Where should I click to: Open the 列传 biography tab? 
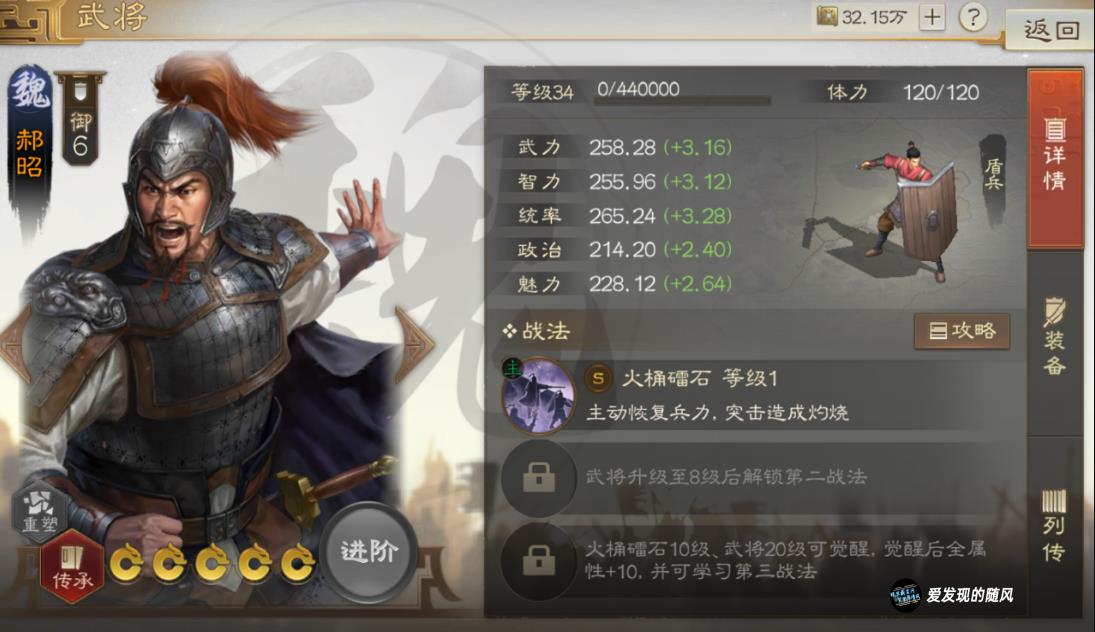(x=1054, y=526)
